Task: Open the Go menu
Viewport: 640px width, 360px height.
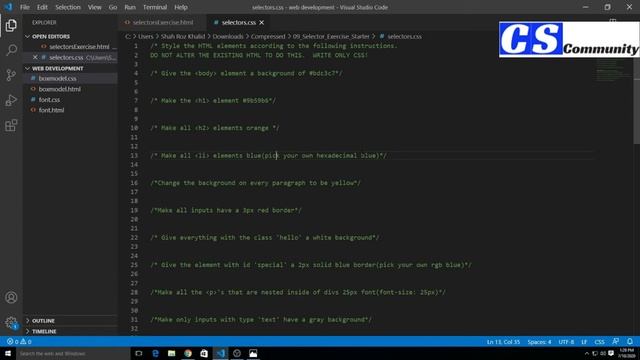Action: point(113,7)
